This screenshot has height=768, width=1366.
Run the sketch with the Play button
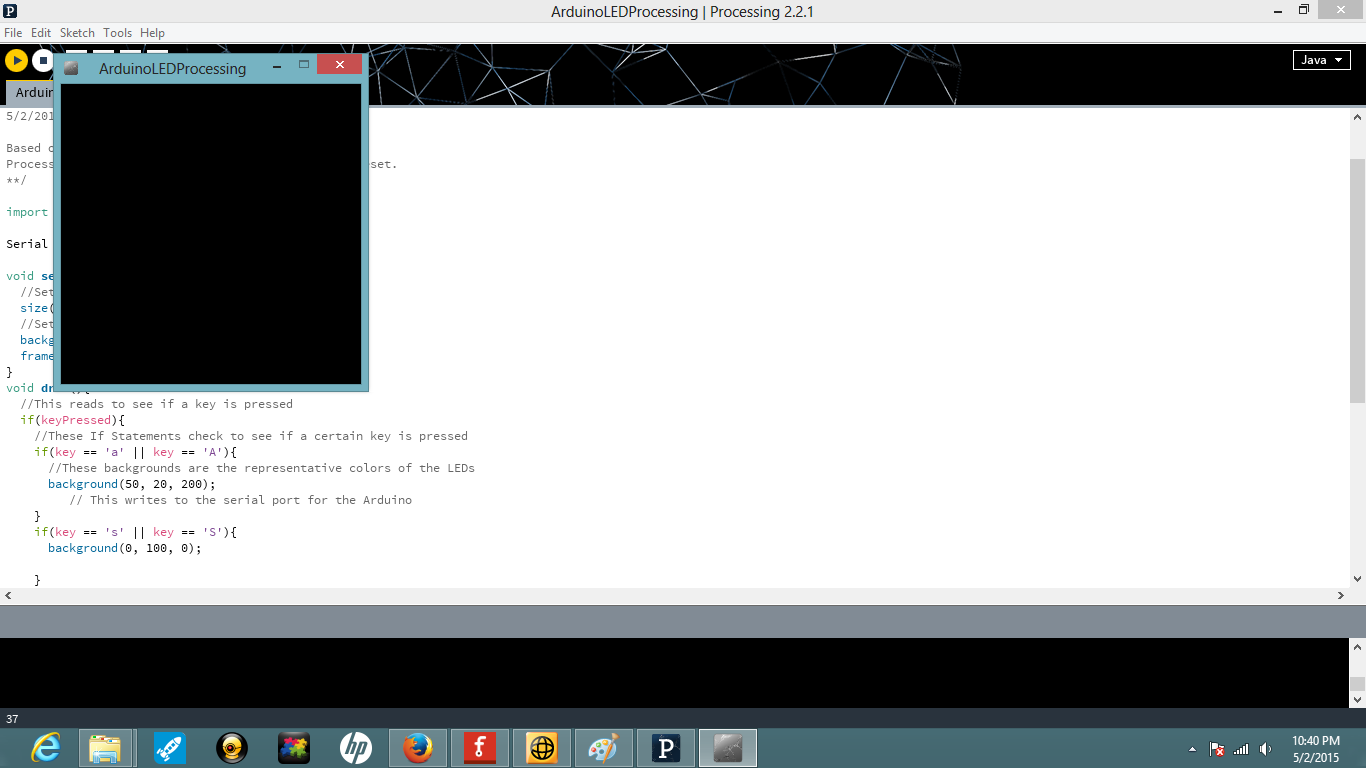tap(15, 61)
